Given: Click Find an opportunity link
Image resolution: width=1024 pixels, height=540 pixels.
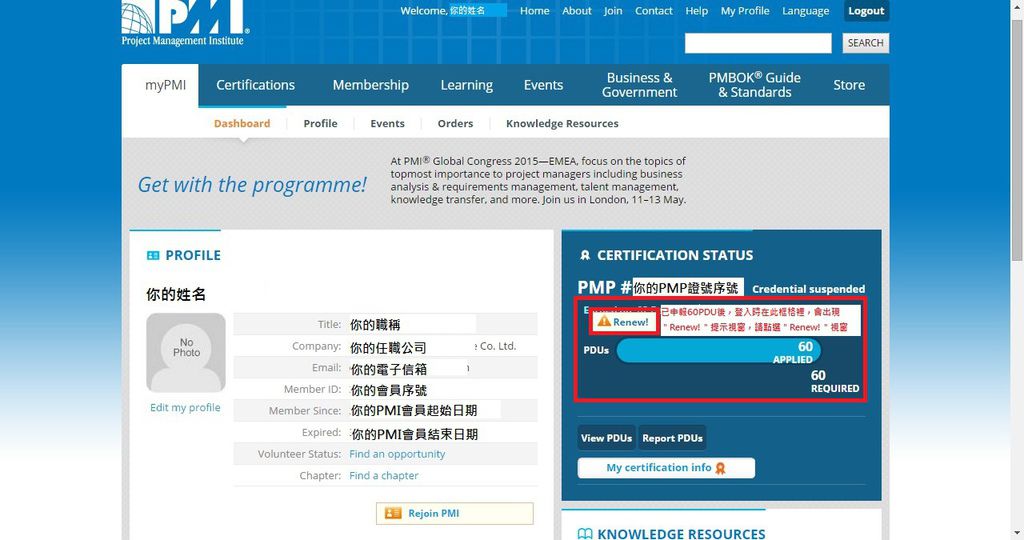Looking at the screenshot, I should click(x=397, y=454).
